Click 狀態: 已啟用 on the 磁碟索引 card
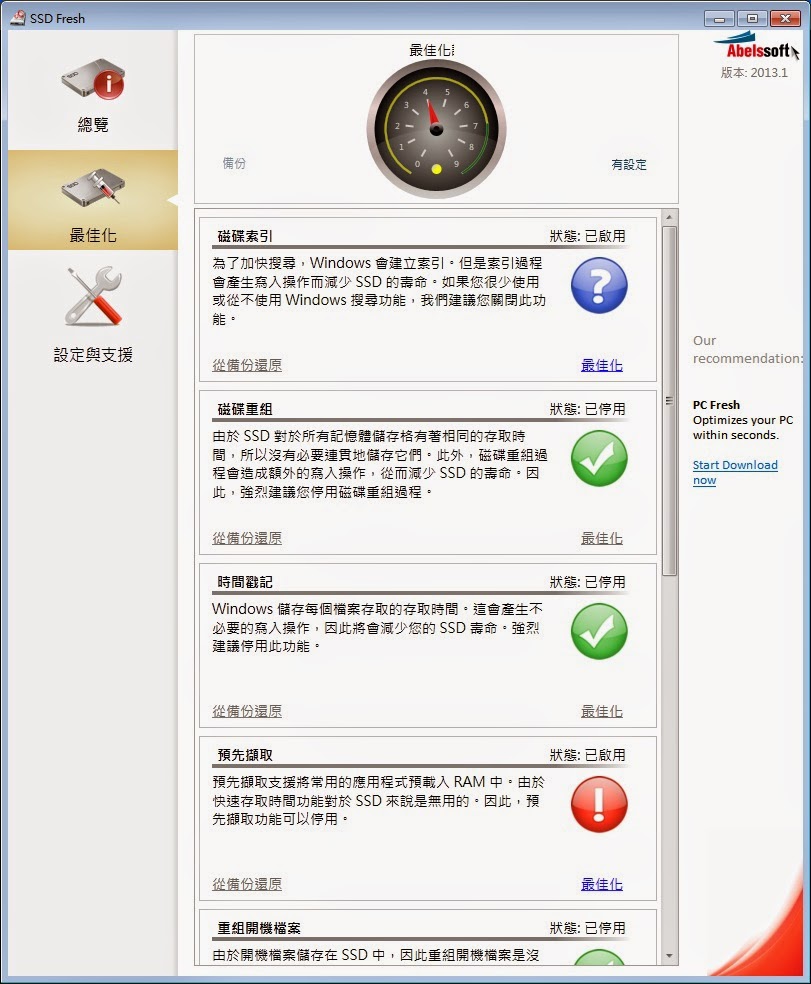811x984 pixels. point(588,237)
